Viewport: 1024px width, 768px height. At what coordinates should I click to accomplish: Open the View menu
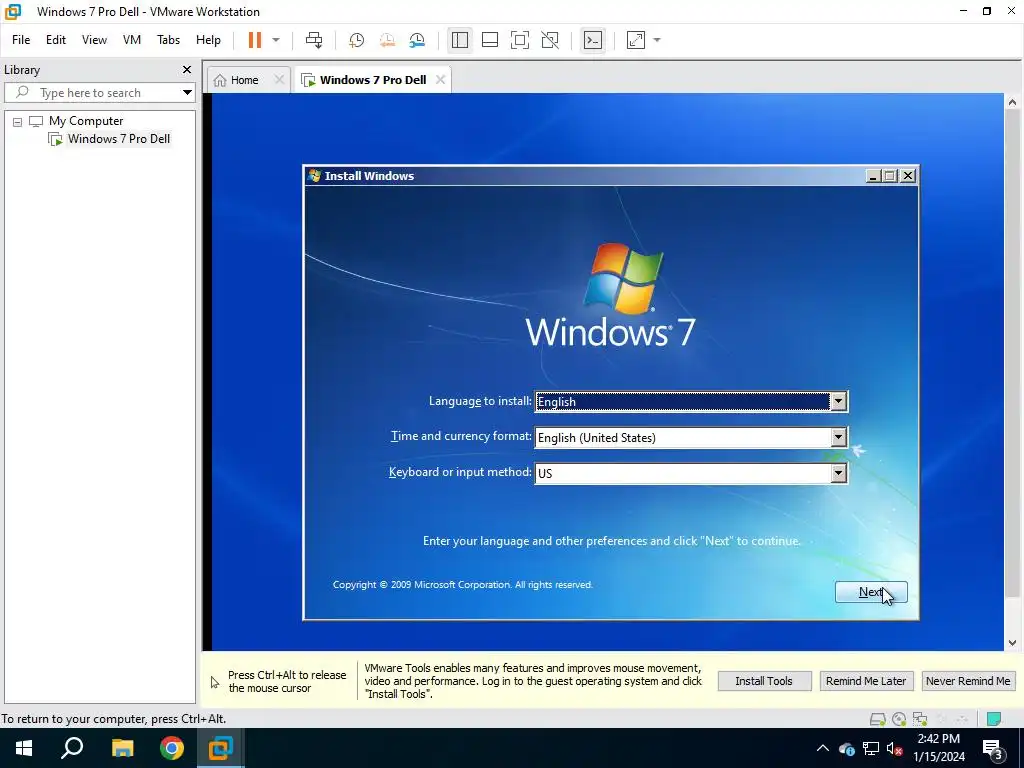pyautogui.click(x=94, y=40)
